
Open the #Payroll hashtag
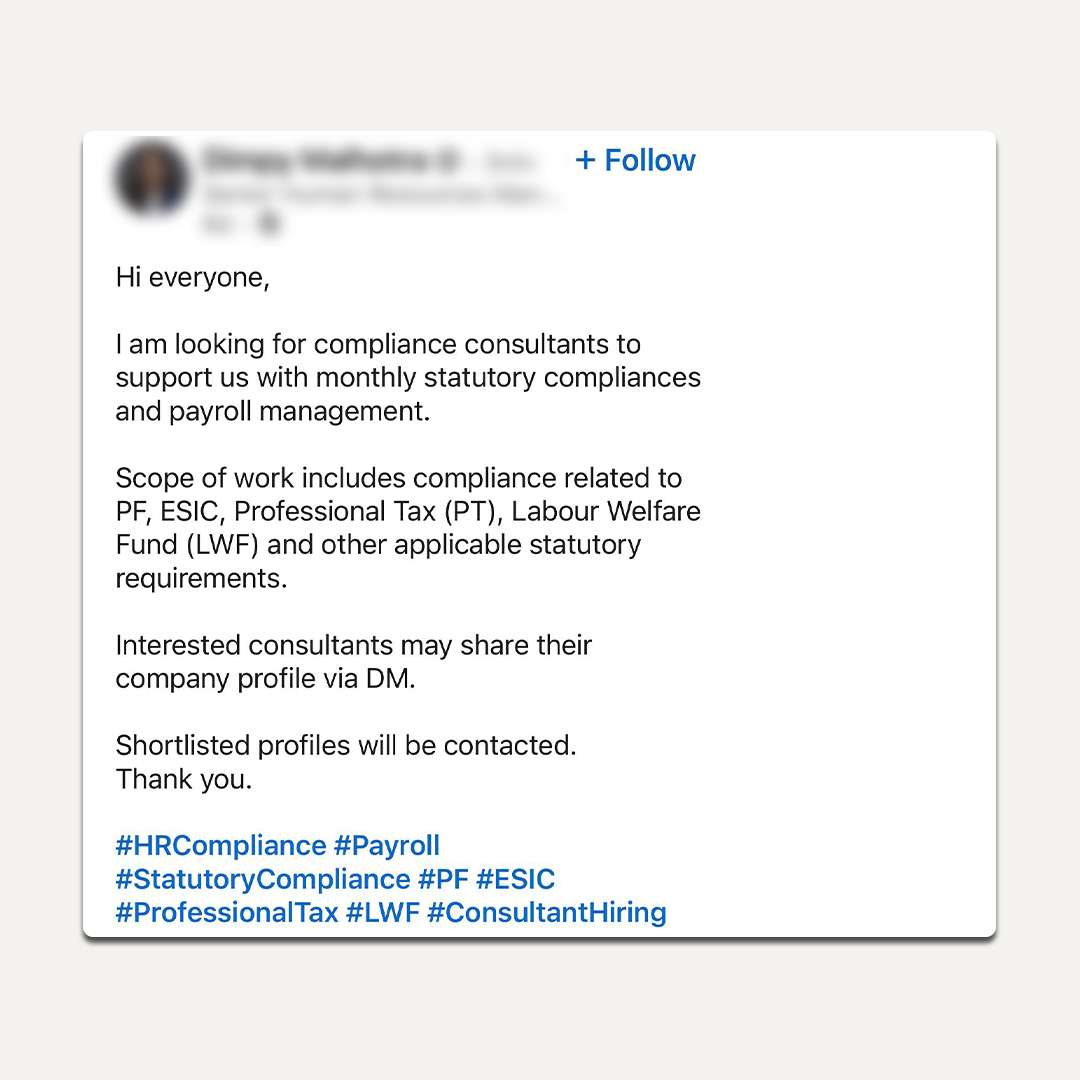[387, 846]
